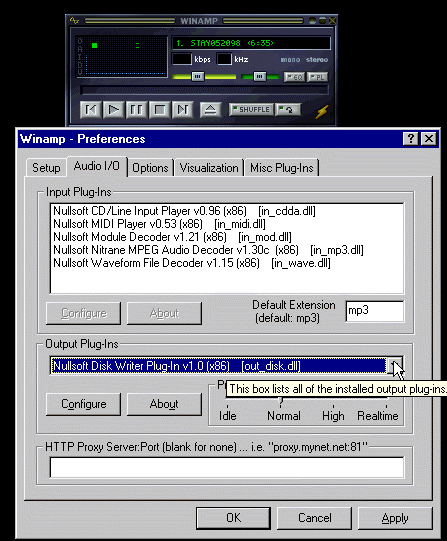Open the Winamp main menu icon in the title bar
Screen dimensions: 447x541
tap(74, 21)
